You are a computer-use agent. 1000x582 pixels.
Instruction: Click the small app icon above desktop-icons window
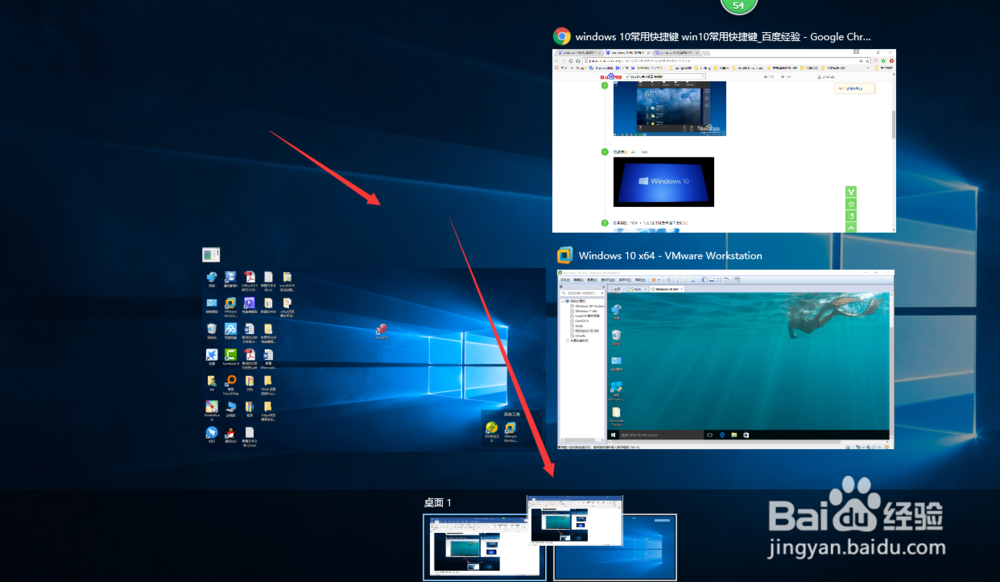[211, 255]
